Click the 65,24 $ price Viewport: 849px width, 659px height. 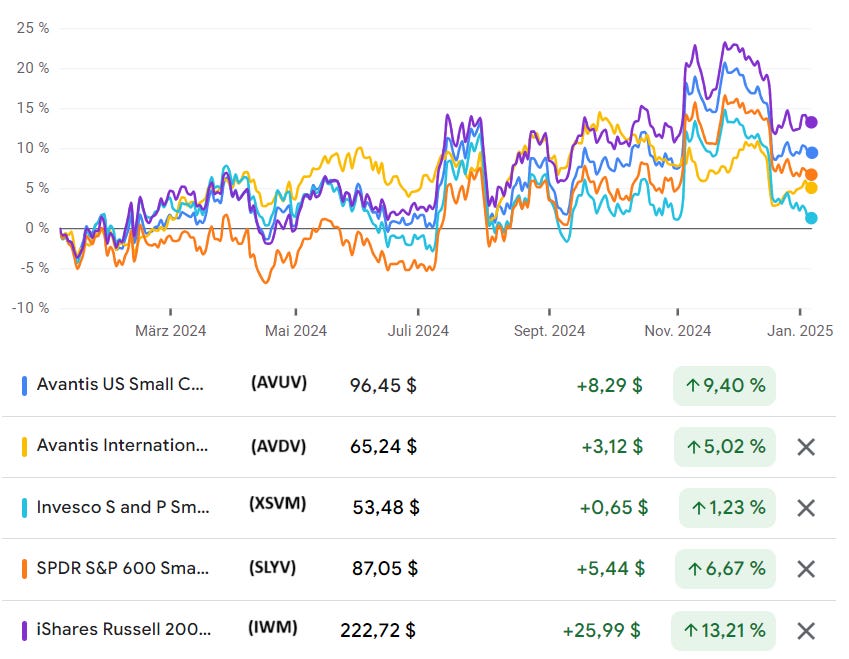(x=383, y=447)
